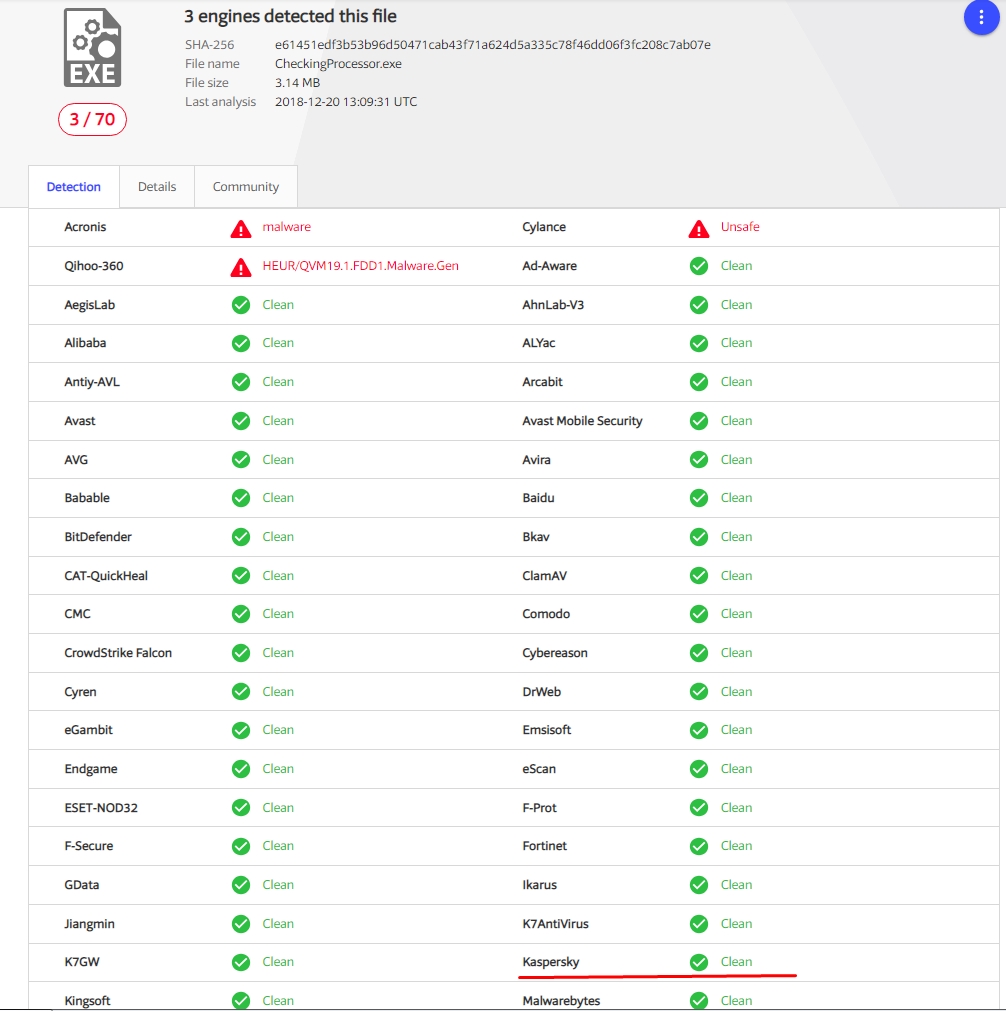
Task: Click the SHA-256 hash value
Action: tap(493, 44)
